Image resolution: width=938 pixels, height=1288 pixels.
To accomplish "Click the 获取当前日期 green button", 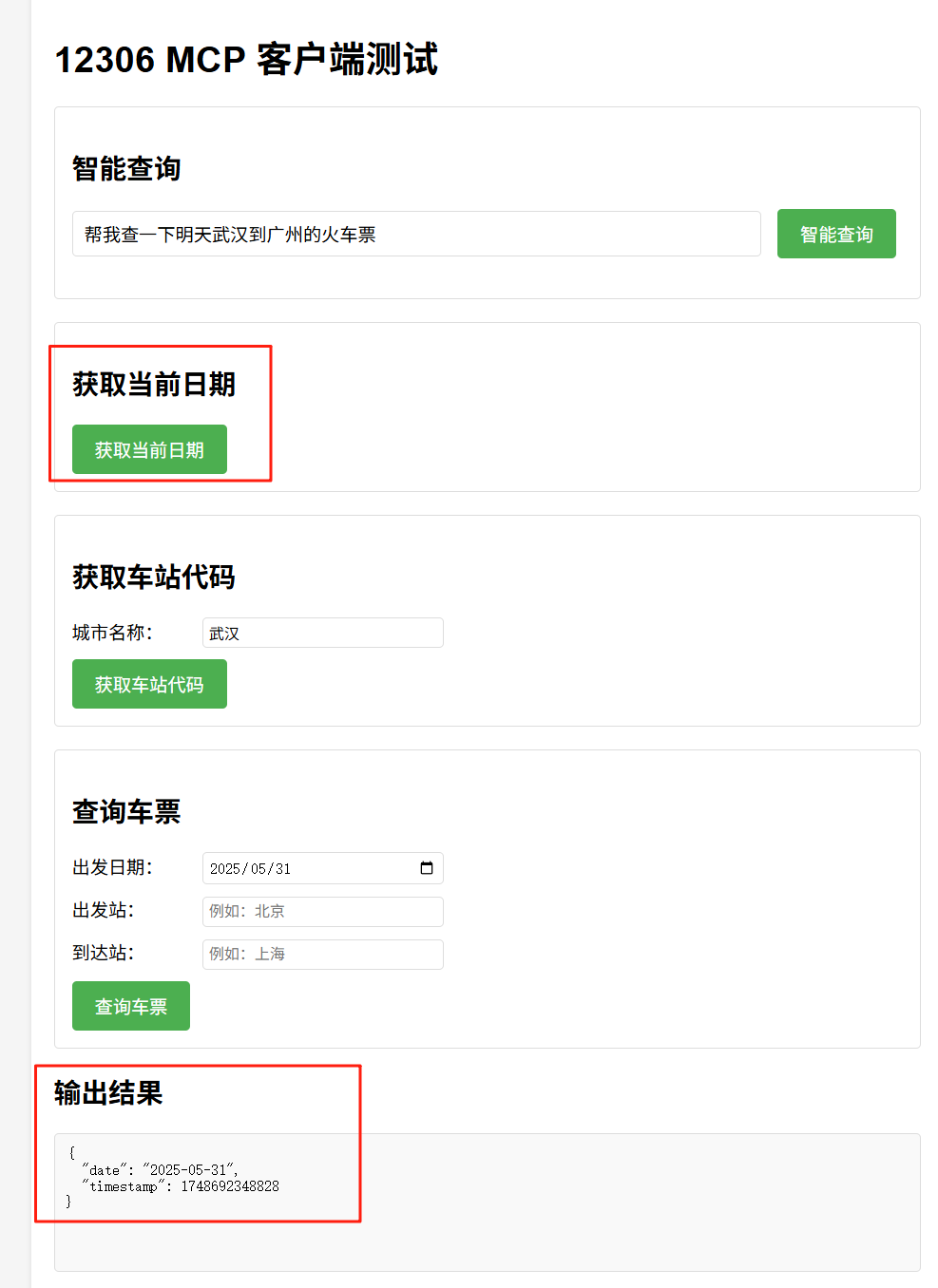I will point(149,449).
